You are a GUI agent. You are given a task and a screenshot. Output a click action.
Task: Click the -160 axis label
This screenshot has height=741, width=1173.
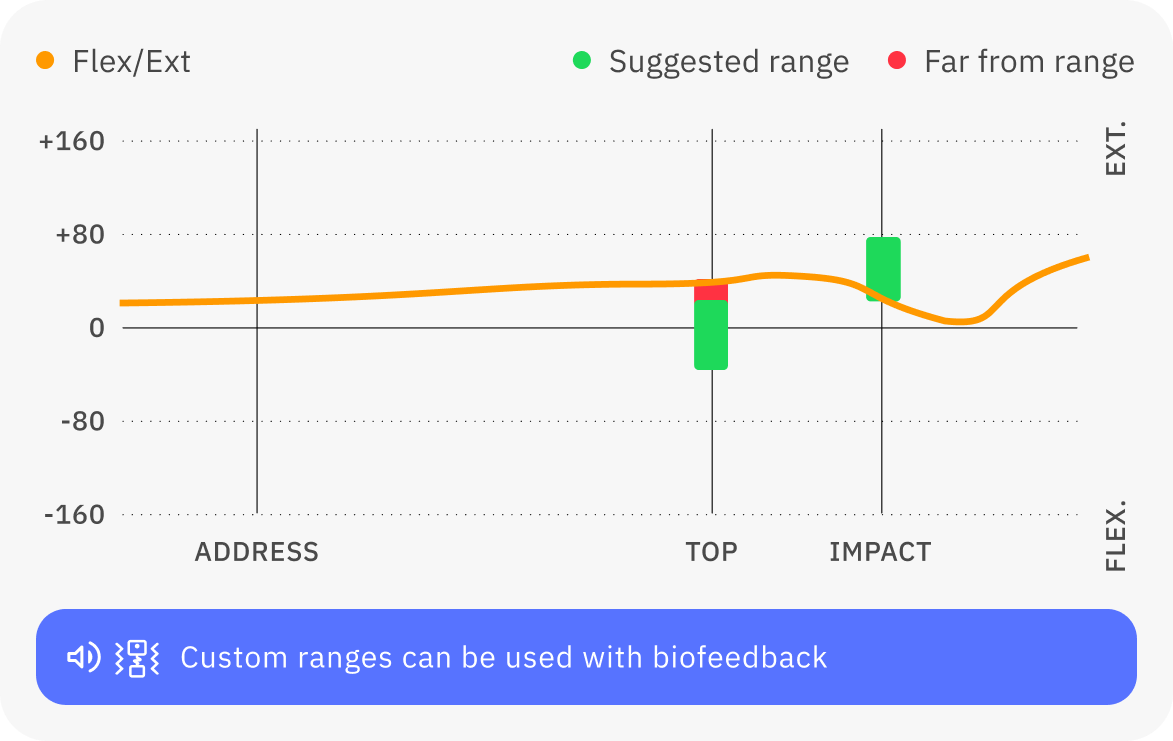click(74, 515)
